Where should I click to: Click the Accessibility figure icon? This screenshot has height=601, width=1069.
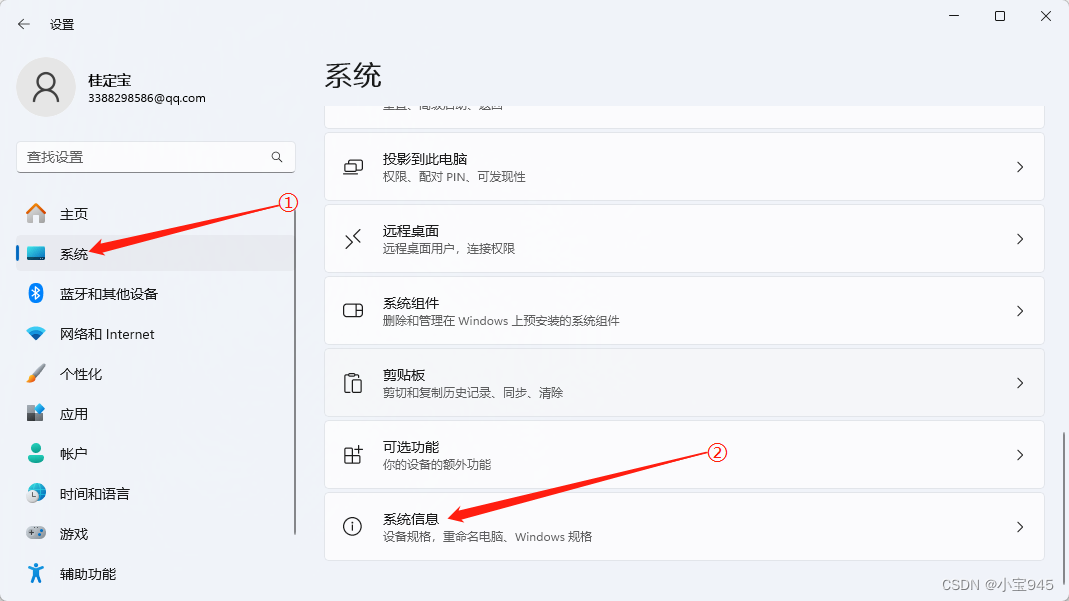pyautogui.click(x=36, y=573)
